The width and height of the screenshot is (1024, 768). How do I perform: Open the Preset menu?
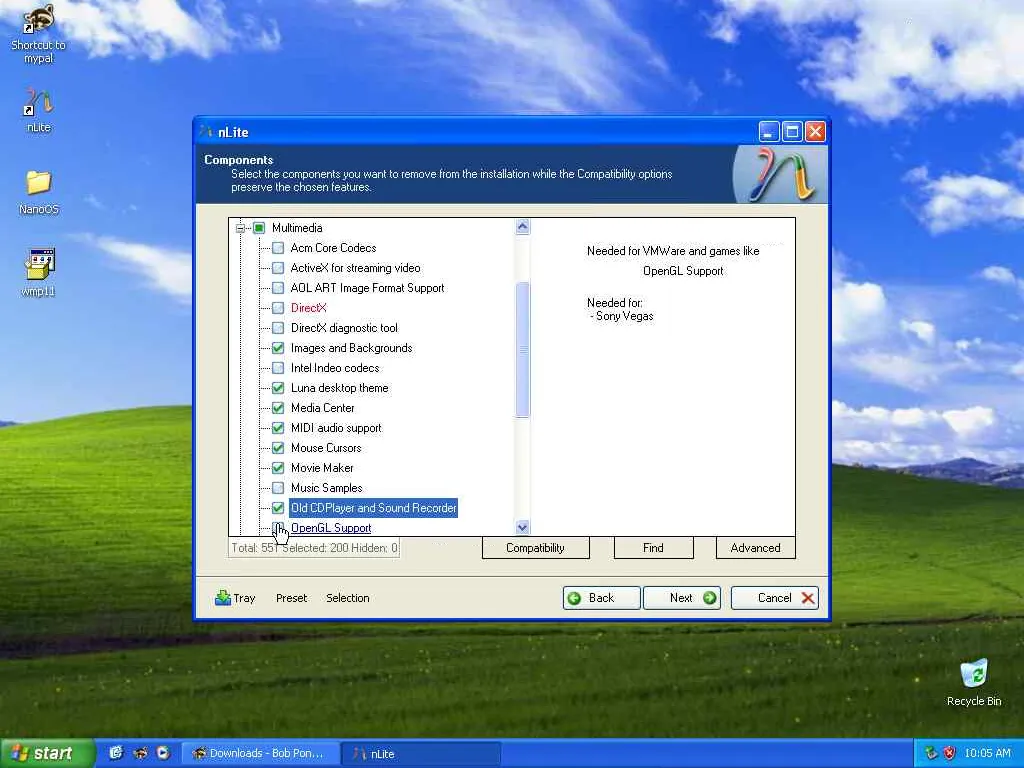point(291,598)
